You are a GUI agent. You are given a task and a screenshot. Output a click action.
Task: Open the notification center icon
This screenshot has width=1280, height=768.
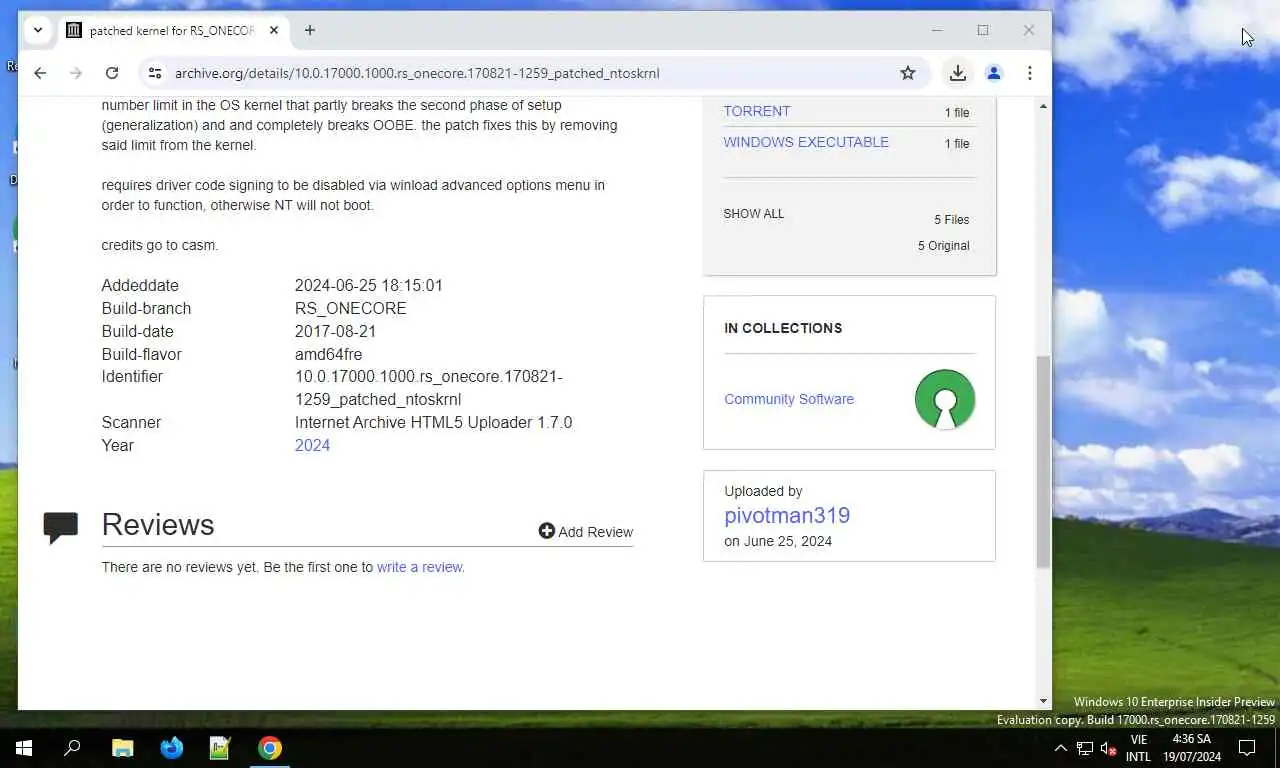click(1247, 748)
